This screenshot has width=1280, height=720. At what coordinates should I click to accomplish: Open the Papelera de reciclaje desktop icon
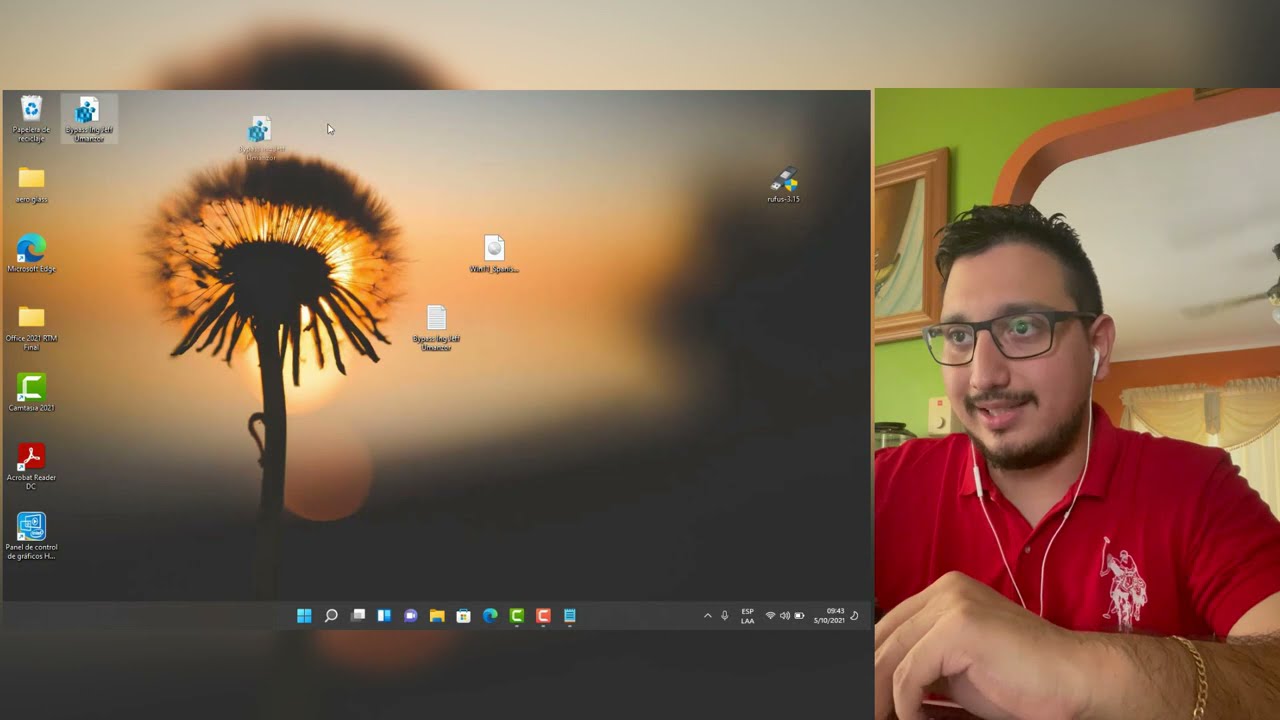[31, 118]
